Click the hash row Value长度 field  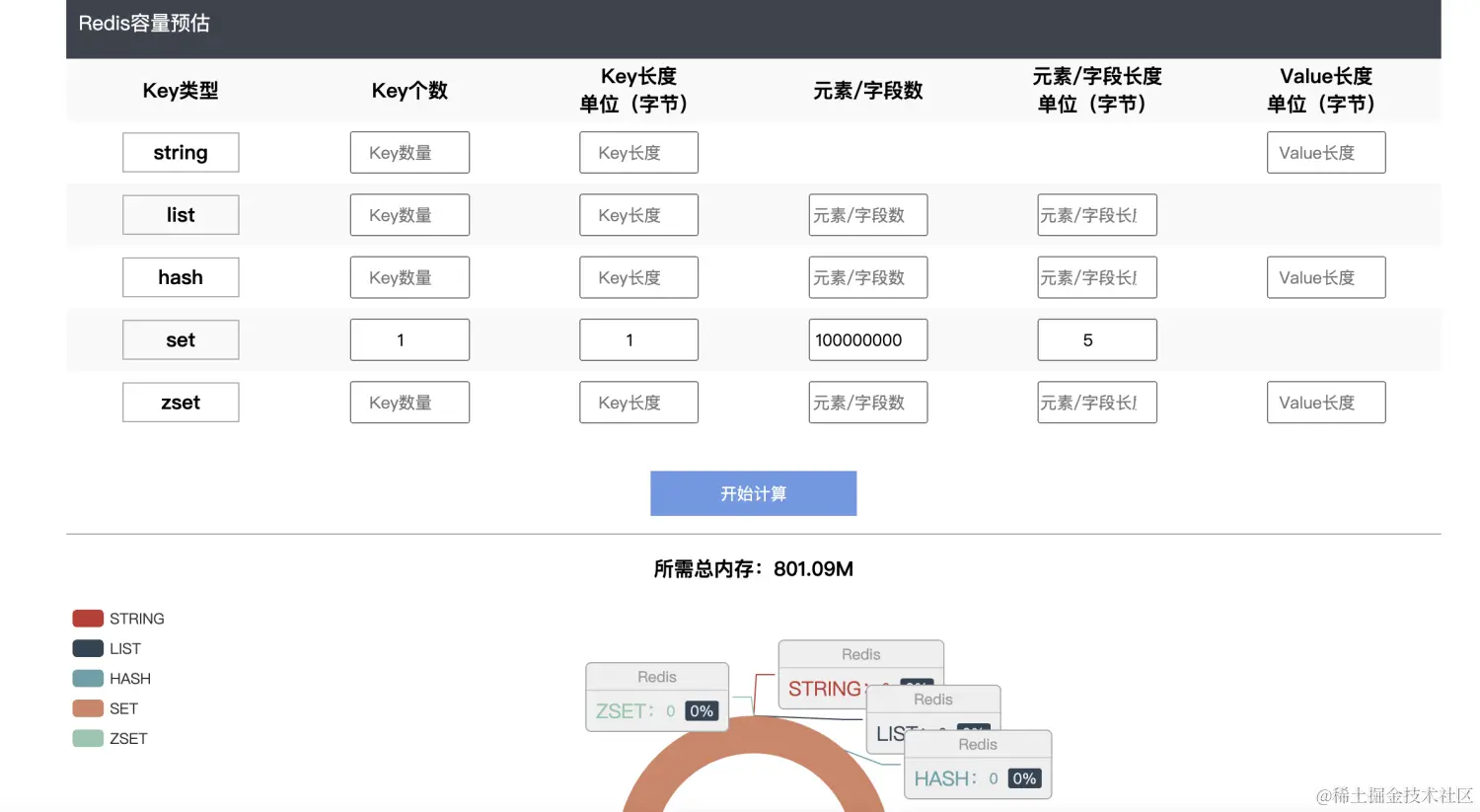pyautogui.click(x=1326, y=277)
